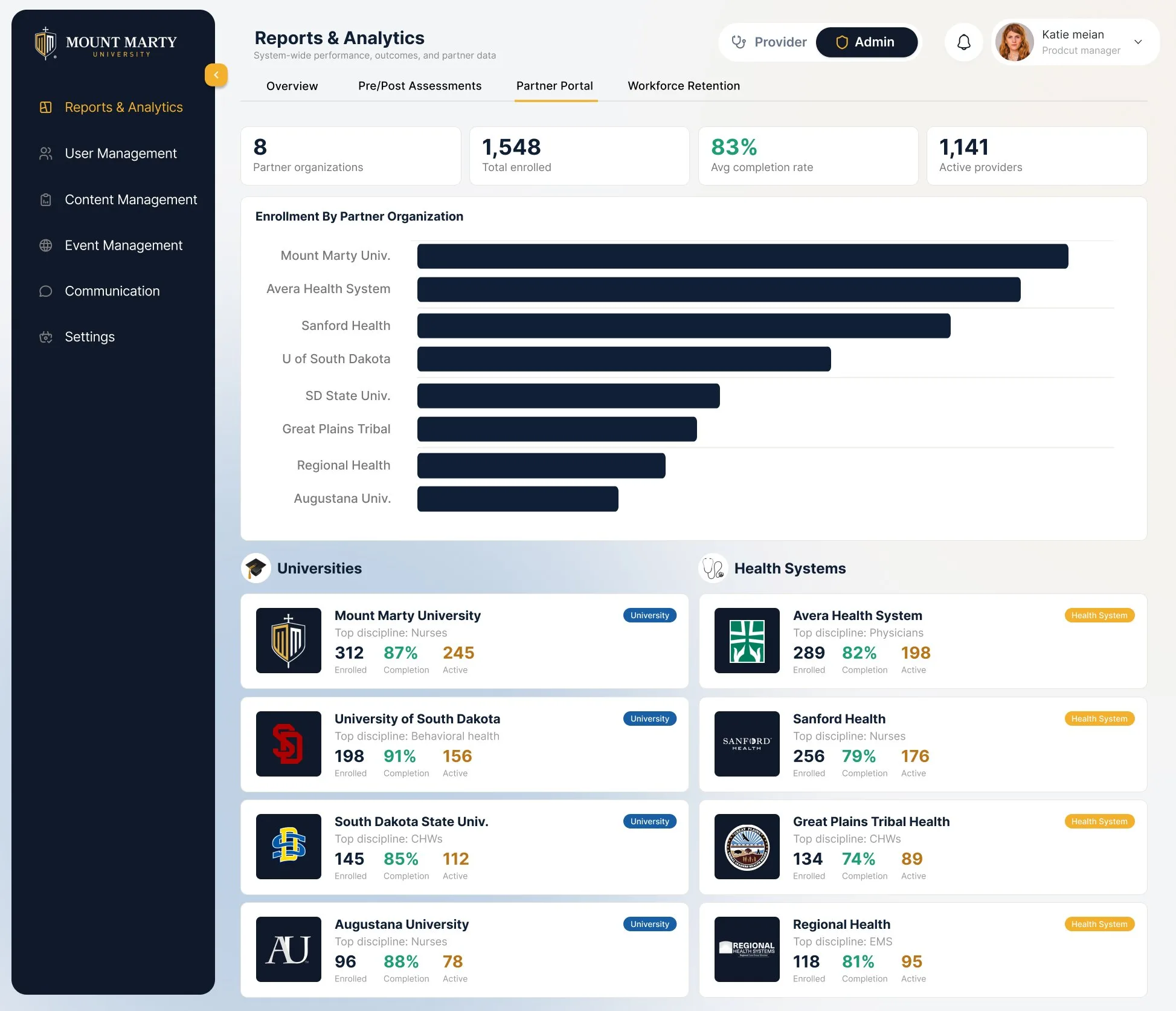
Task: Click the Regional Health Systems logo
Action: coord(747,949)
